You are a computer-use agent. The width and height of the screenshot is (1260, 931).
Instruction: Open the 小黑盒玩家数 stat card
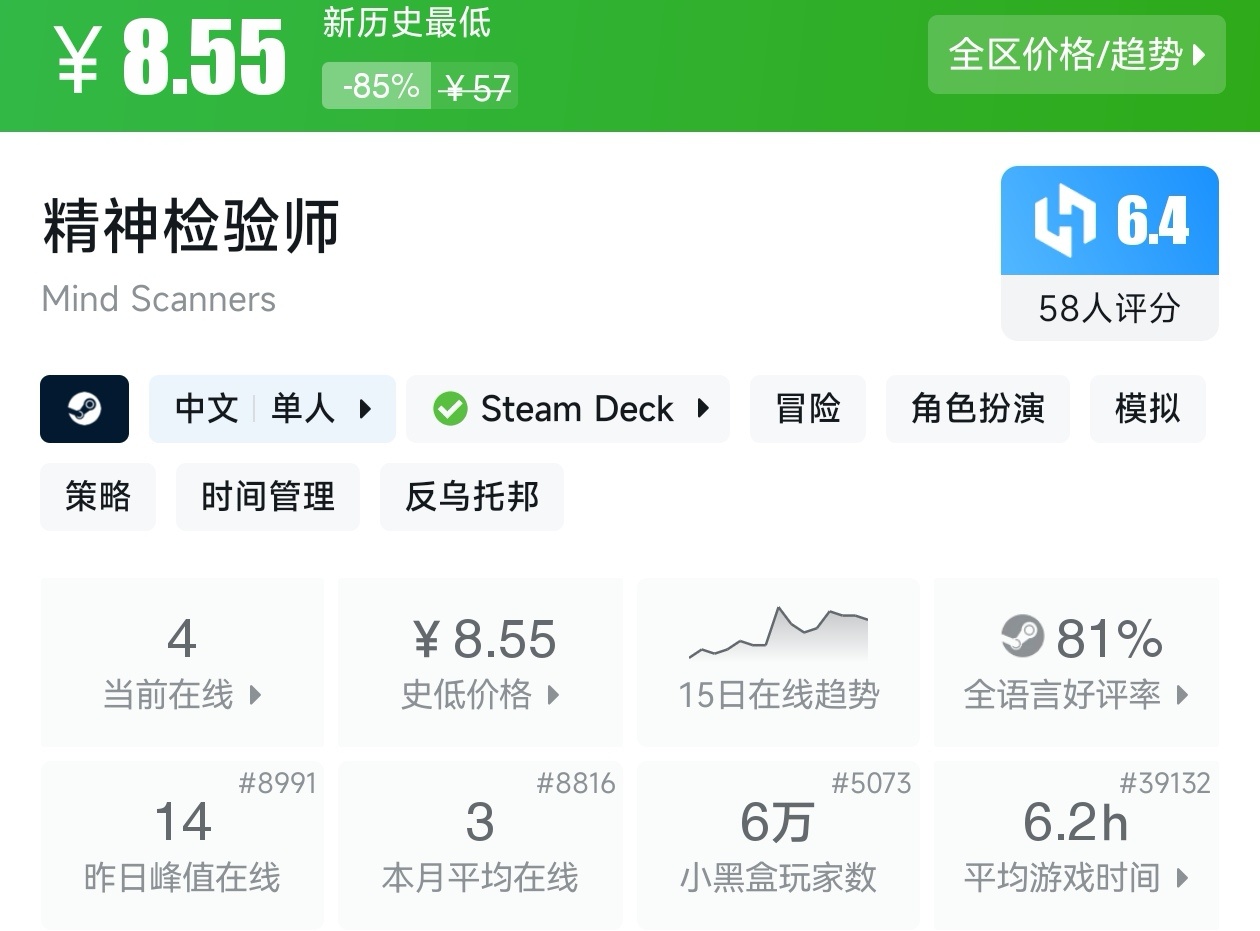click(778, 845)
